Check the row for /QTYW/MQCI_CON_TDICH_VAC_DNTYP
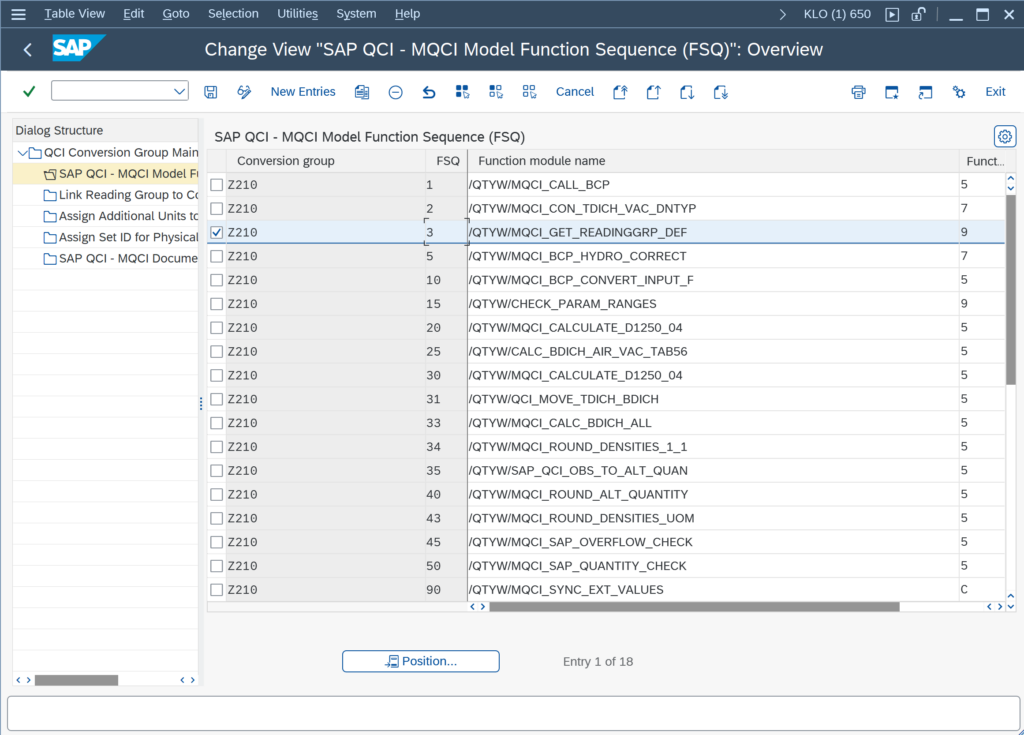The width and height of the screenshot is (1024, 735). tap(217, 208)
